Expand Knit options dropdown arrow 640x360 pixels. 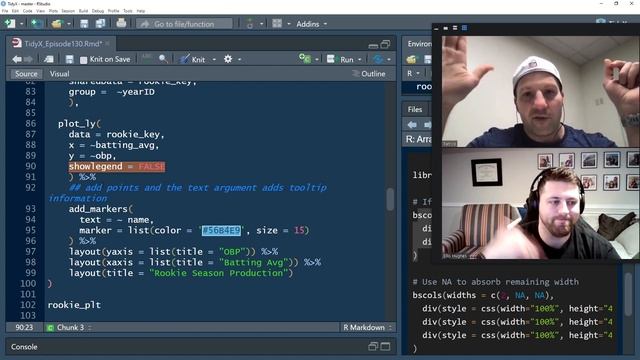pyautogui.click(x=214, y=60)
